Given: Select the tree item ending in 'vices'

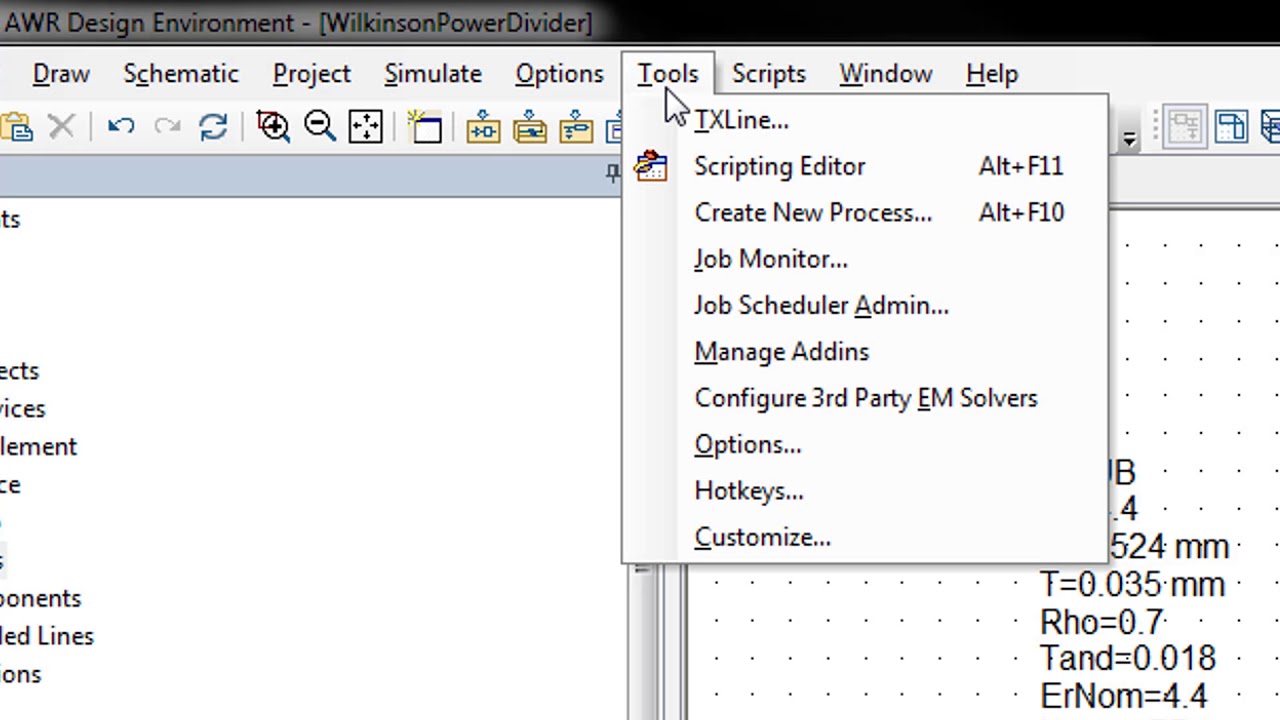Looking at the screenshot, I should 22,409.
